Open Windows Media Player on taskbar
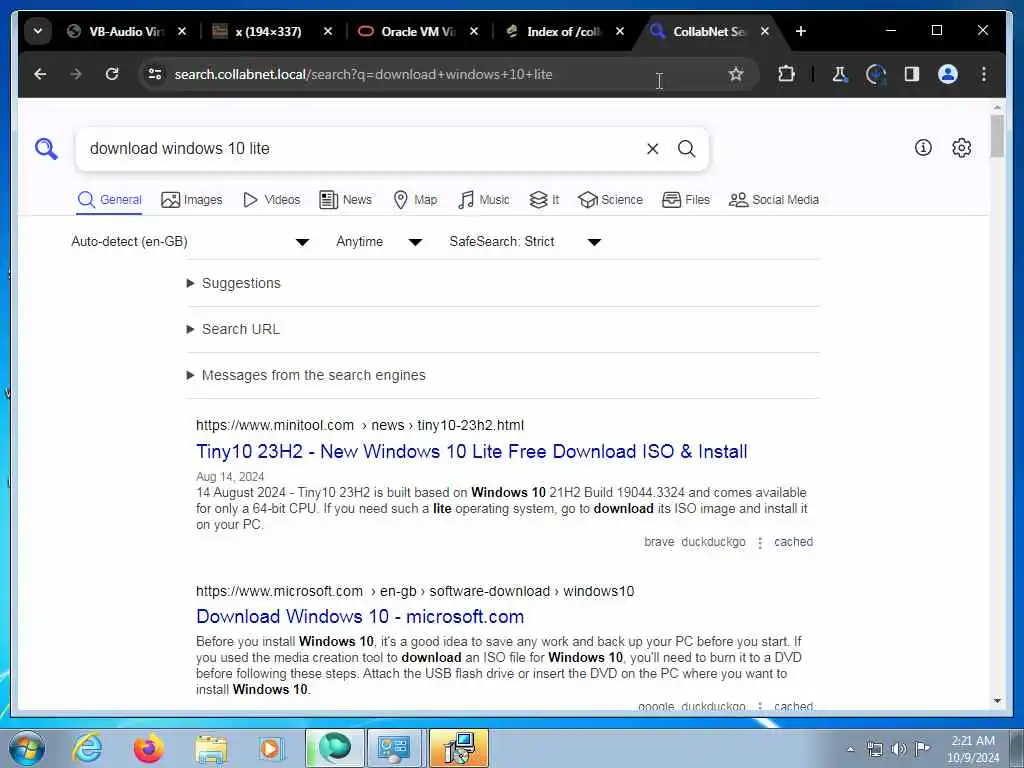 point(270,748)
